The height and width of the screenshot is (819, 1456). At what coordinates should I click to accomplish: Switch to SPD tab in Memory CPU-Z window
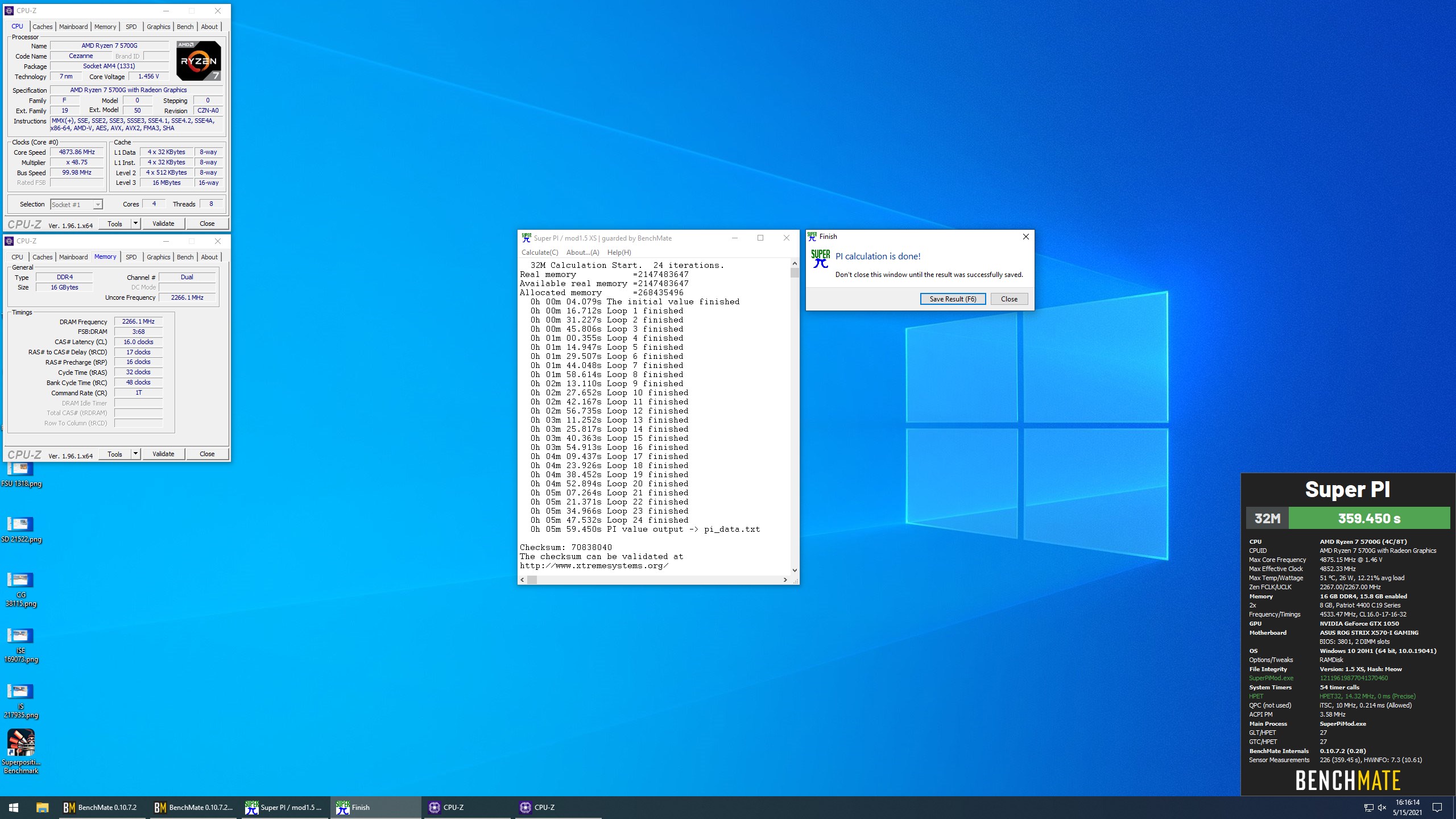coord(131,257)
